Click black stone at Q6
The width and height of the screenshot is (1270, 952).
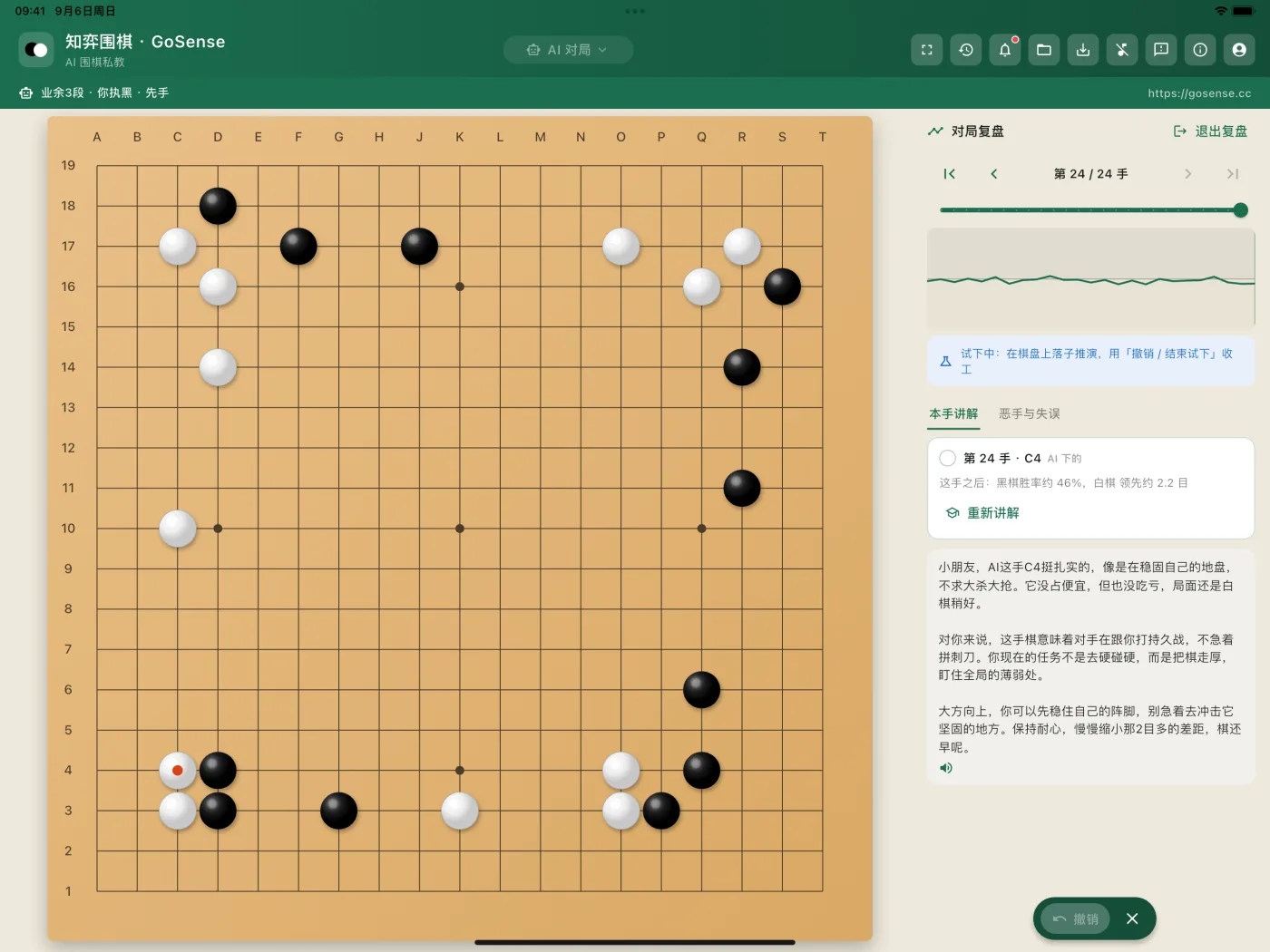(x=701, y=690)
